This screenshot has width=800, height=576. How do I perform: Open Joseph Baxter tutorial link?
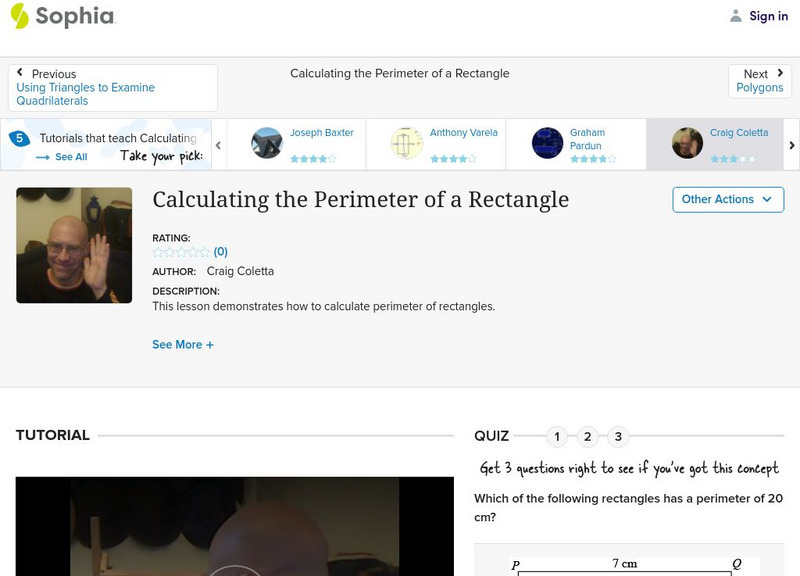[321, 133]
